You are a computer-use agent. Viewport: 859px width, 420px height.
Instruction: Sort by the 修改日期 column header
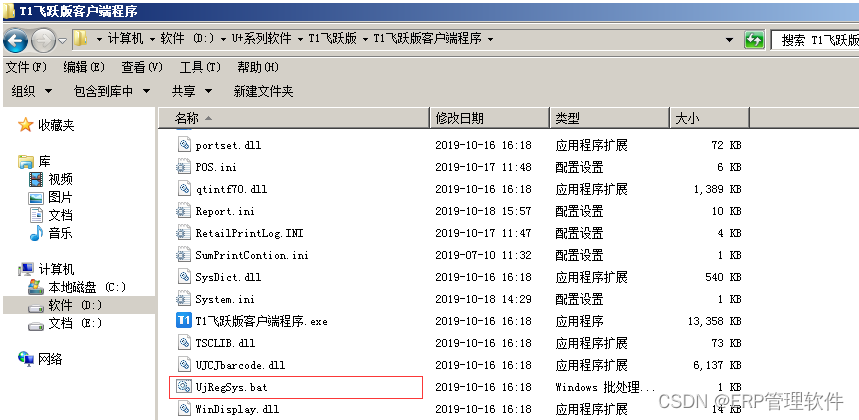coord(489,118)
